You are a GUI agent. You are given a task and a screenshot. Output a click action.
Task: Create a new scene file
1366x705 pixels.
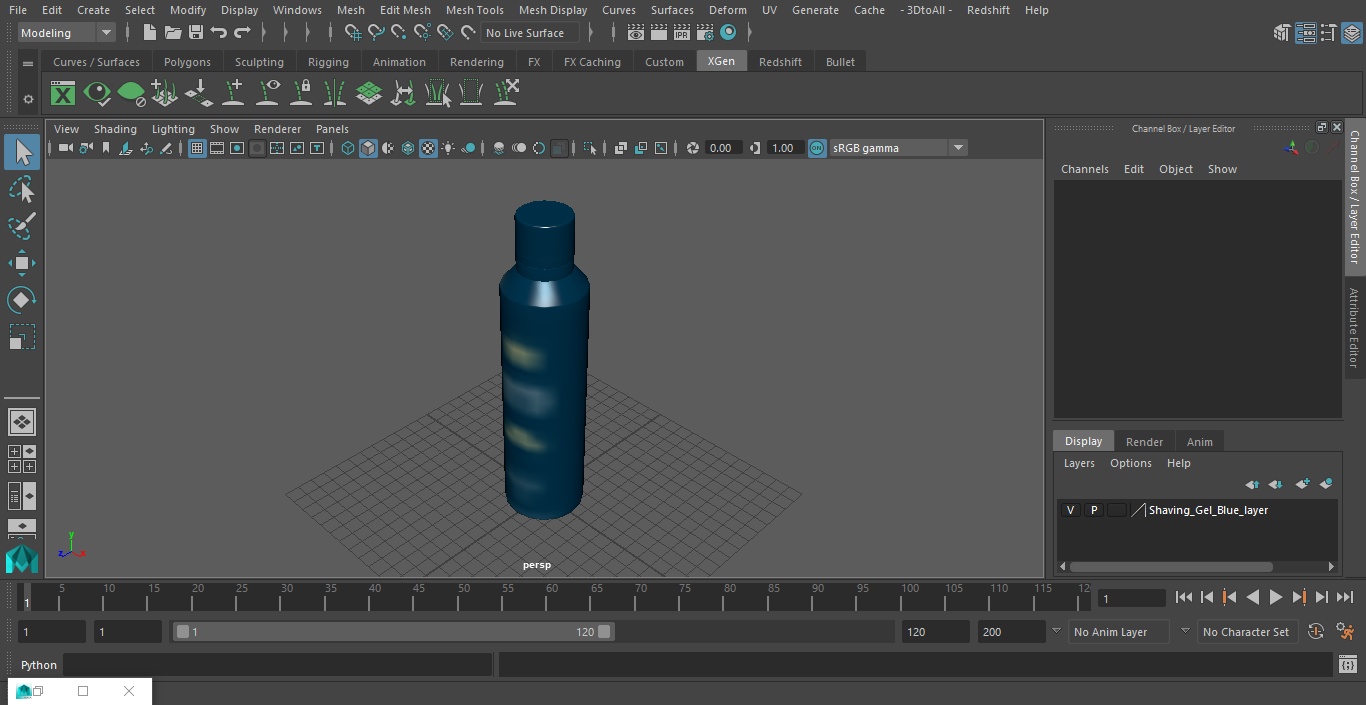click(x=149, y=33)
